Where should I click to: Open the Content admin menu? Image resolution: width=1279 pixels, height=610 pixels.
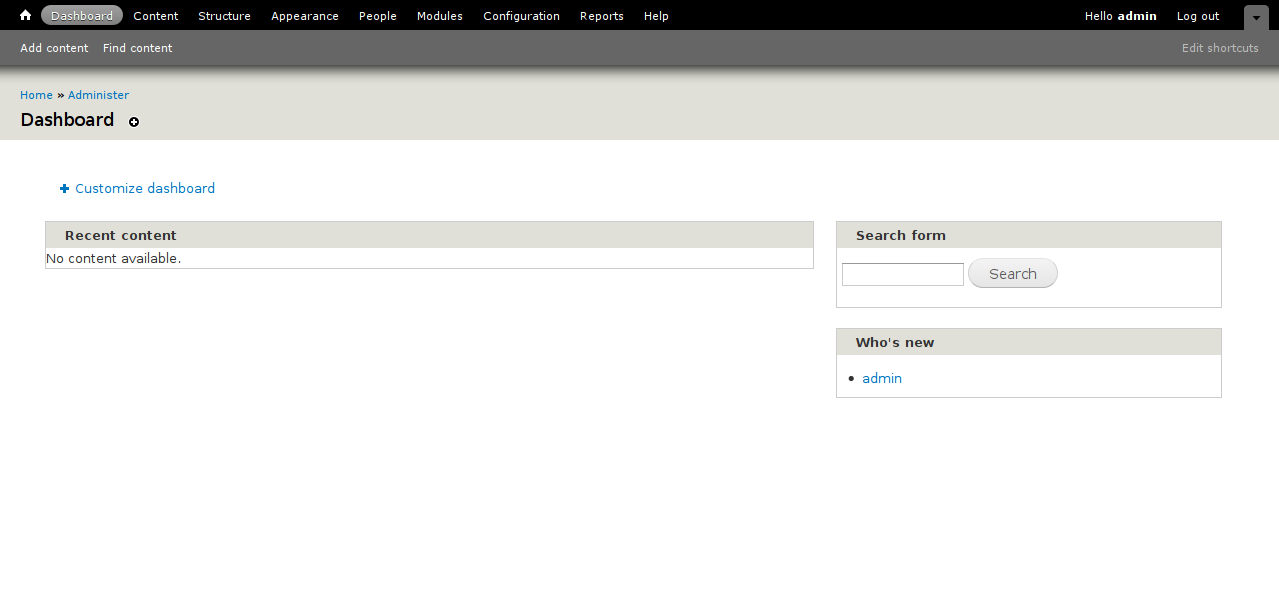155,15
